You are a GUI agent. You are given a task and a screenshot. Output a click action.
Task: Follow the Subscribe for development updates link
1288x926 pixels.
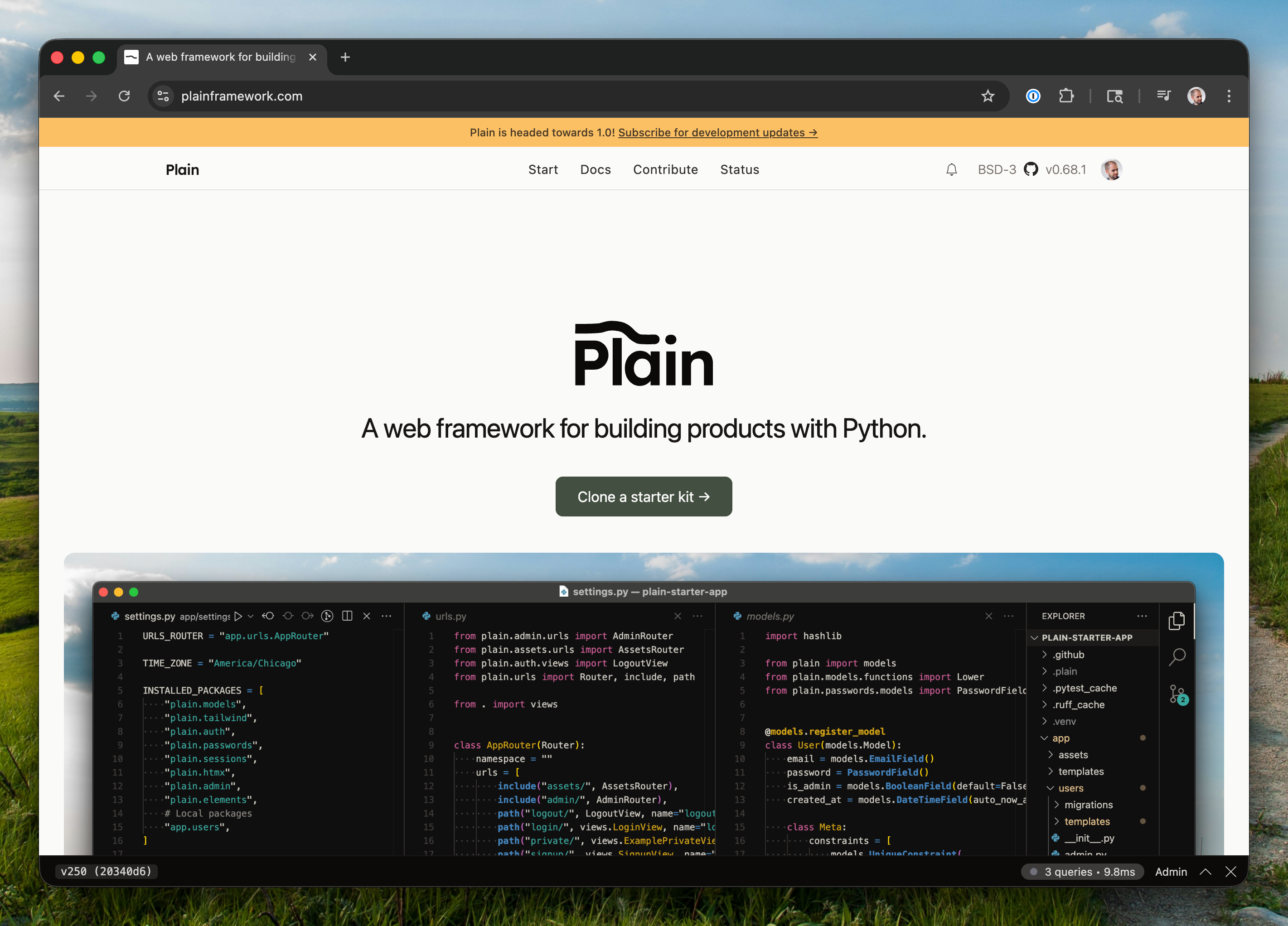(717, 132)
